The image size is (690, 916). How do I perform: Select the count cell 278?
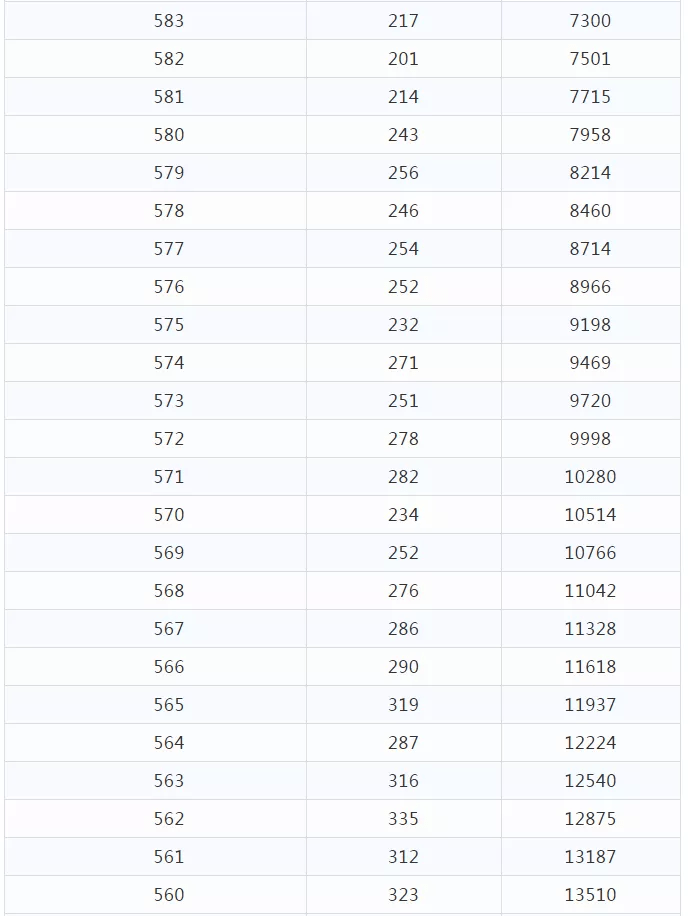(x=403, y=439)
